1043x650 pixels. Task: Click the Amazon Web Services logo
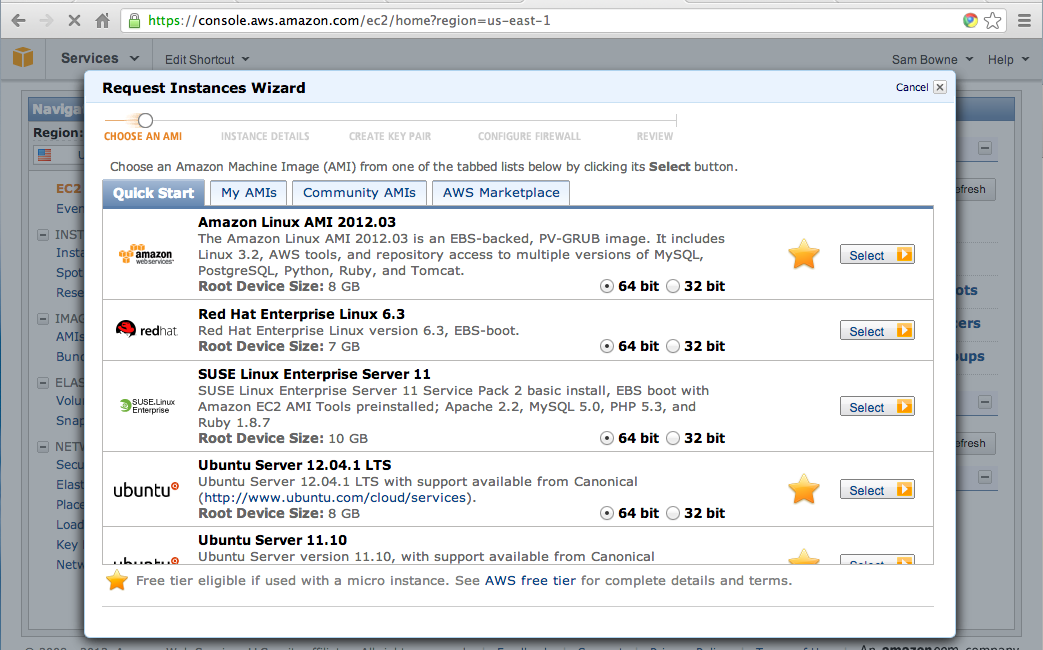tap(146, 254)
